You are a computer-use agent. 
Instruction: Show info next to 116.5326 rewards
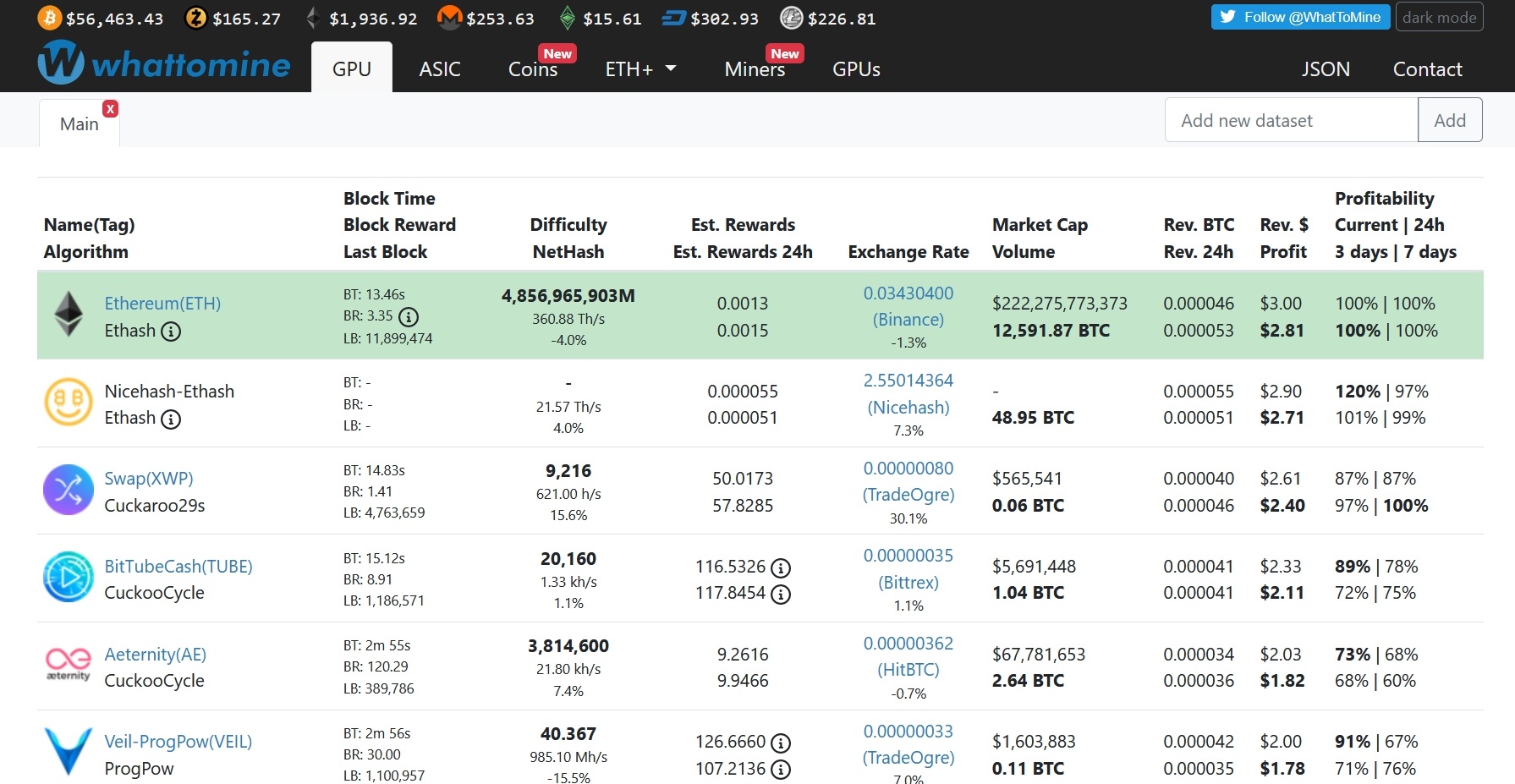[781, 567]
